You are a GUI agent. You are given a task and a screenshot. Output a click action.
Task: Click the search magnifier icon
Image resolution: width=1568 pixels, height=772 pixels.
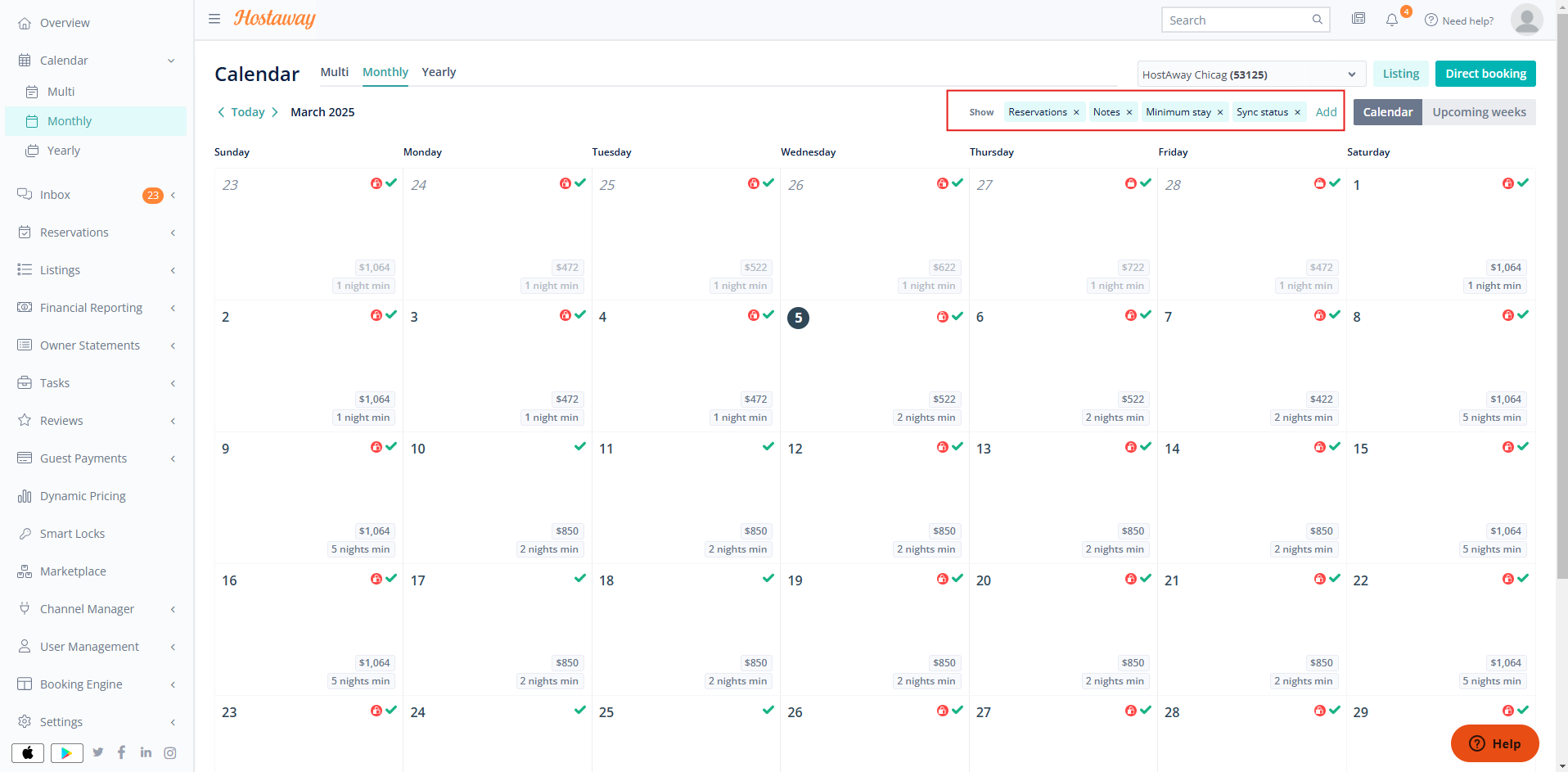tap(1317, 20)
